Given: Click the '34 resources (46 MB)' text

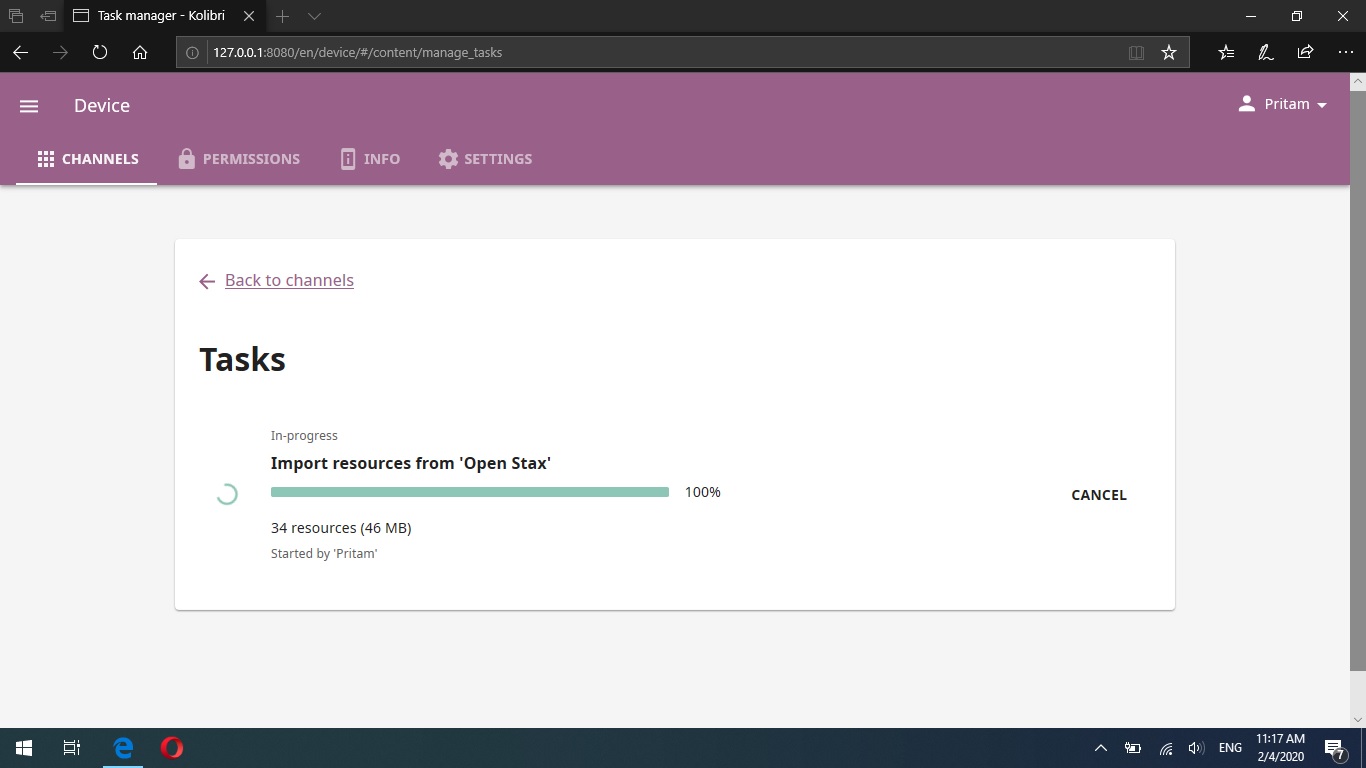Looking at the screenshot, I should coord(341,528).
